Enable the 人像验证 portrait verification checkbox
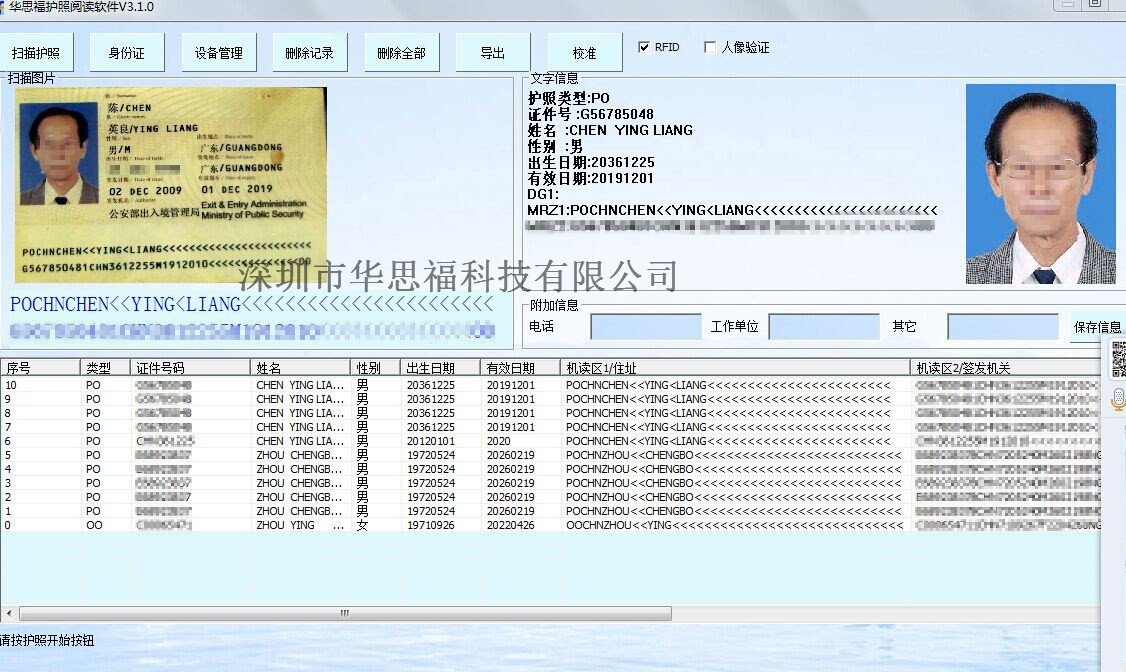 [x=709, y=47]
